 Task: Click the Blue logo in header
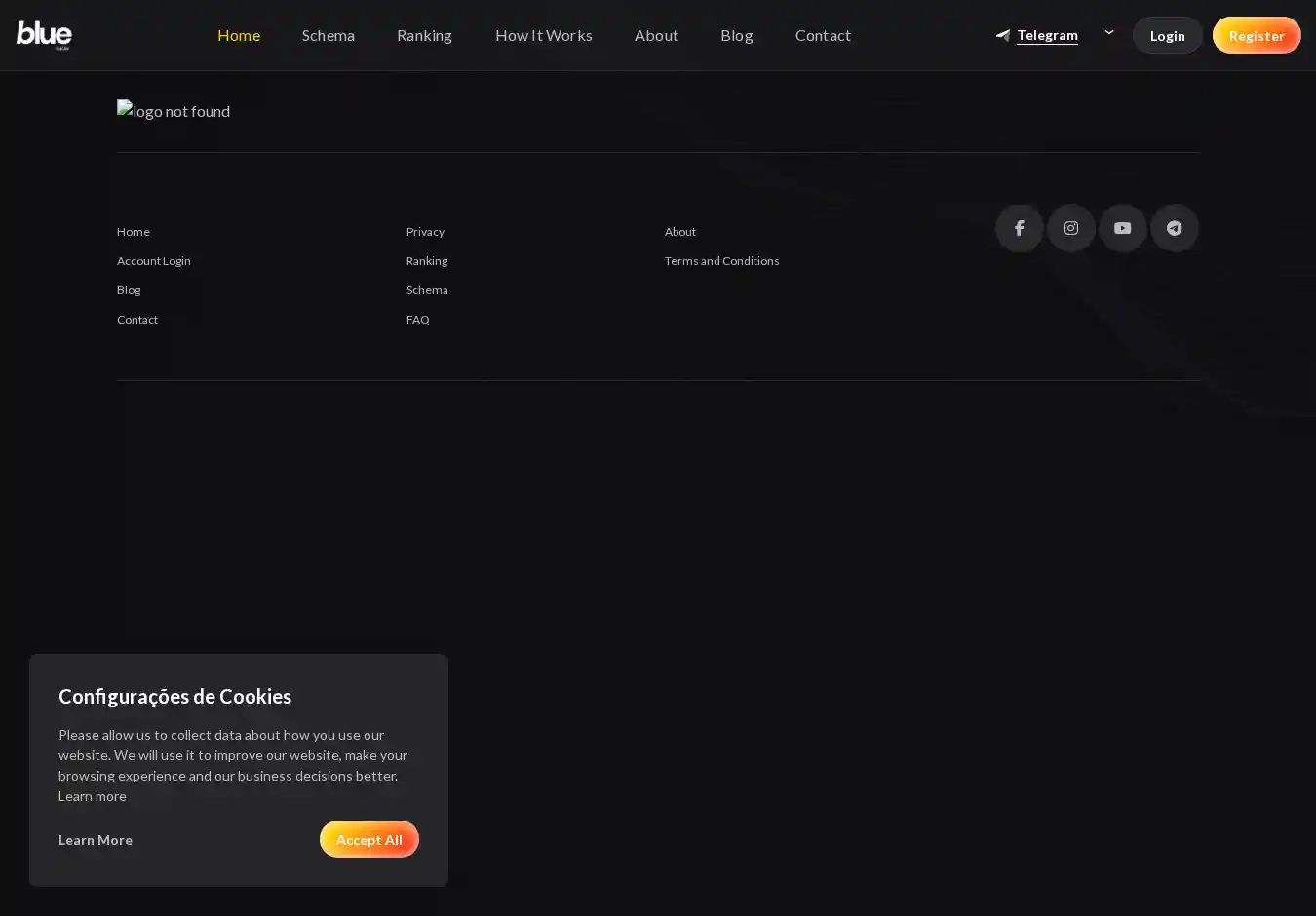click(x=44, y=35)
